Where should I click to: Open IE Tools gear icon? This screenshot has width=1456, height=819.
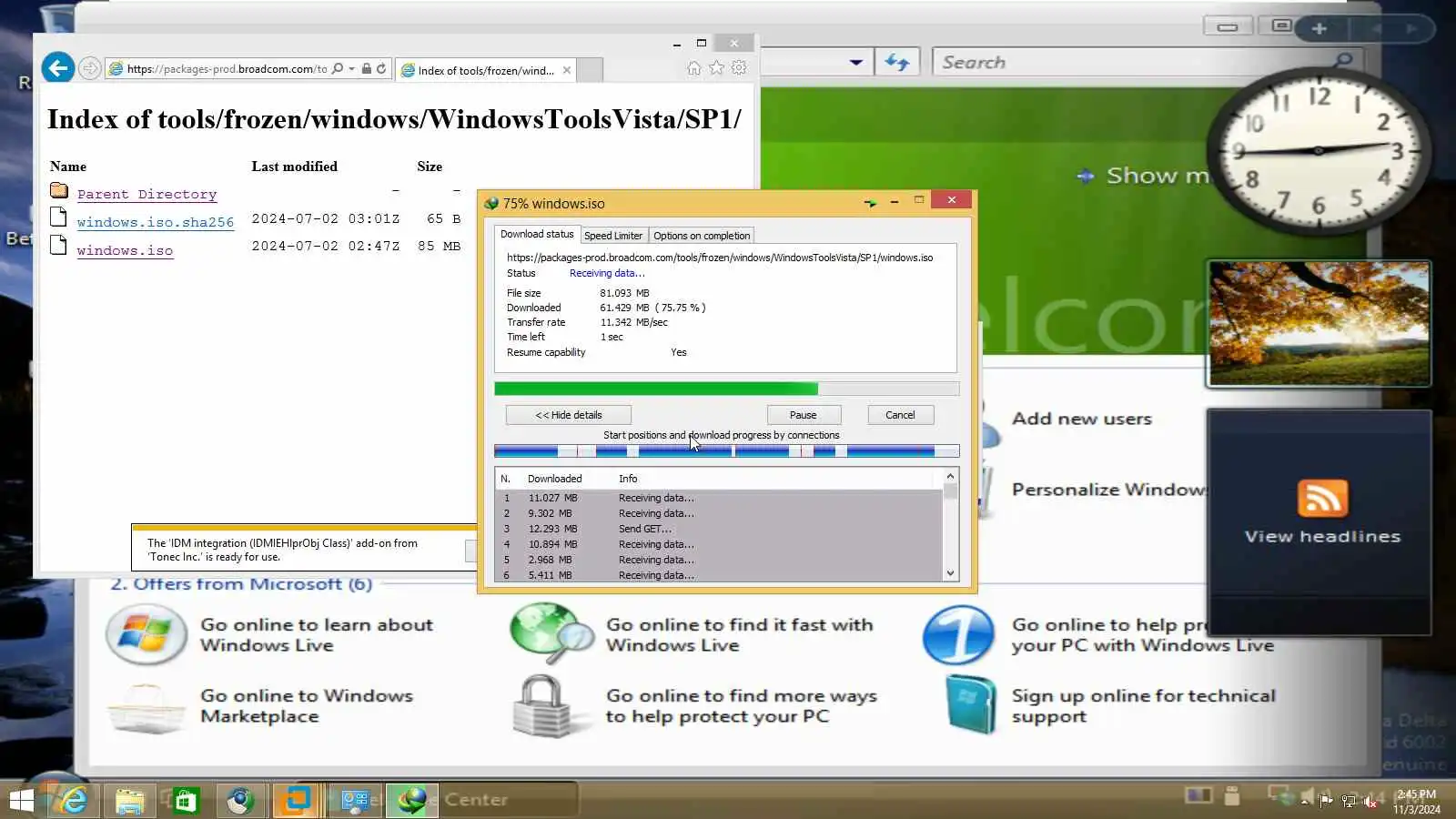click(739, 68)
